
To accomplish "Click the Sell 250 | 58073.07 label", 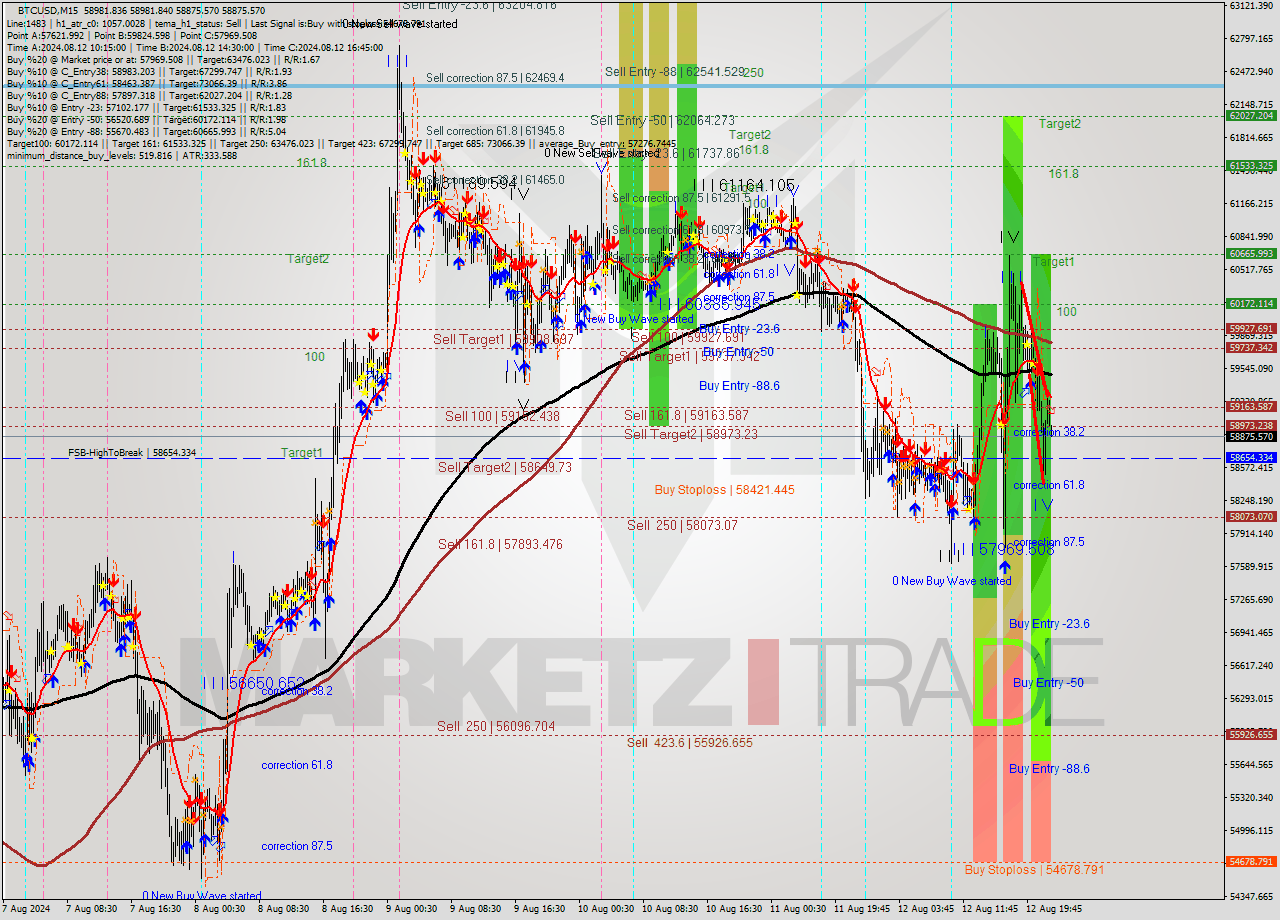I will [x=682, y=525].
